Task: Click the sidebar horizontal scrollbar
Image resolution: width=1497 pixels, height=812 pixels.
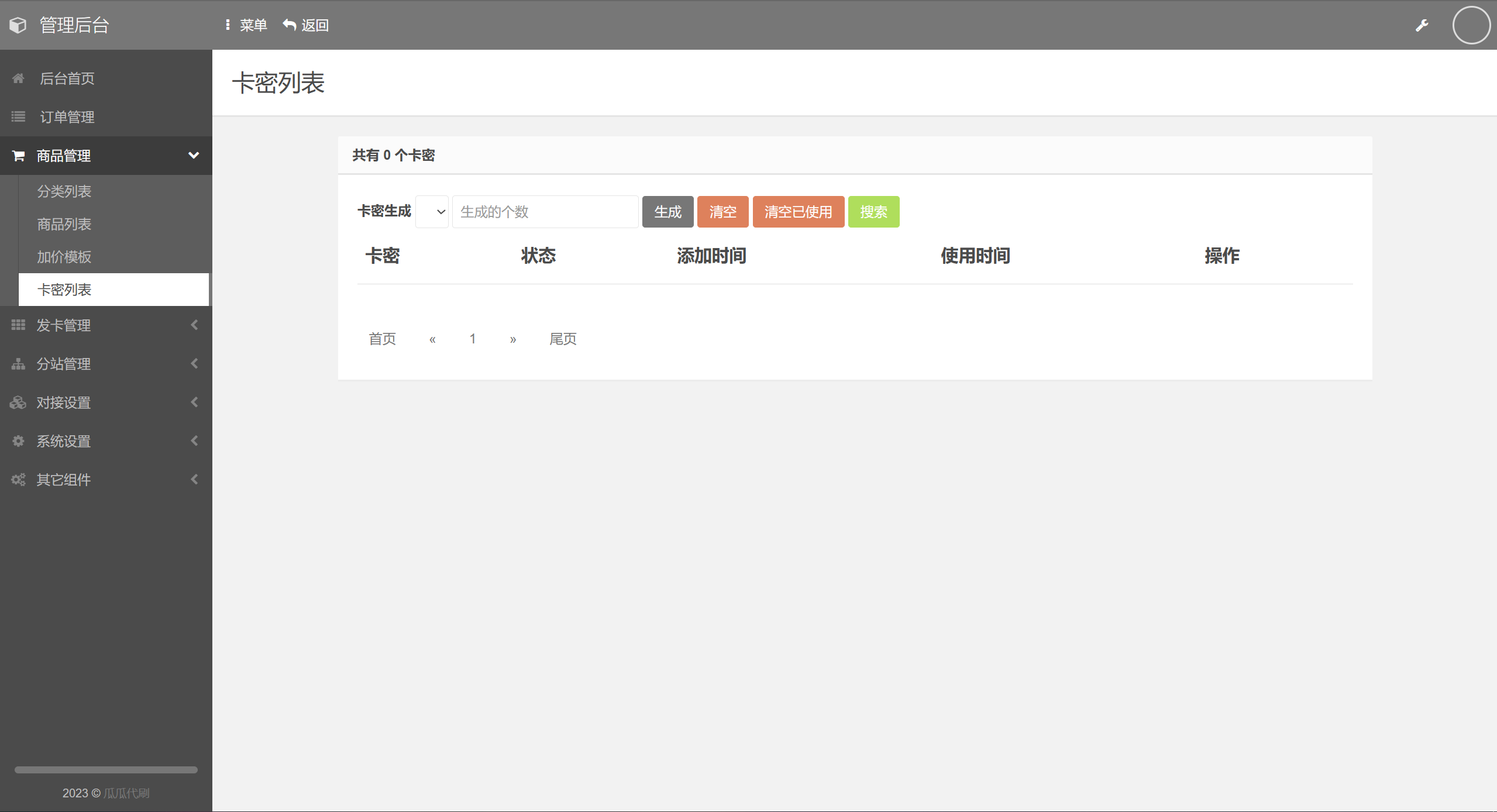Action: (106, 770)
